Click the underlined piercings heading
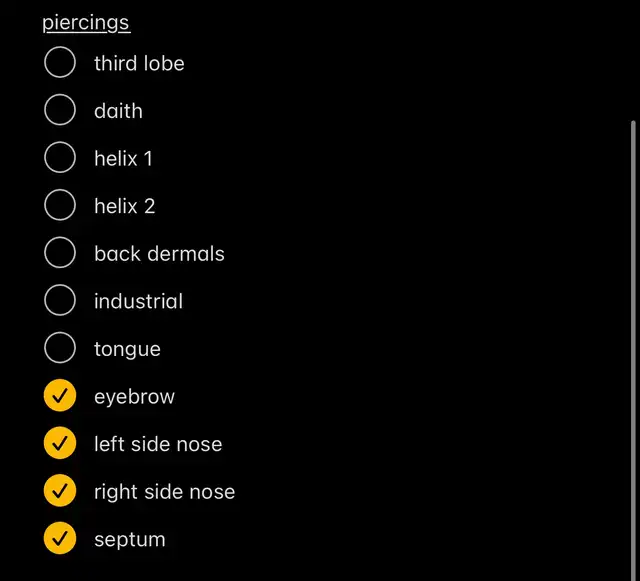The image size is (640, 581). click(86, 22)
